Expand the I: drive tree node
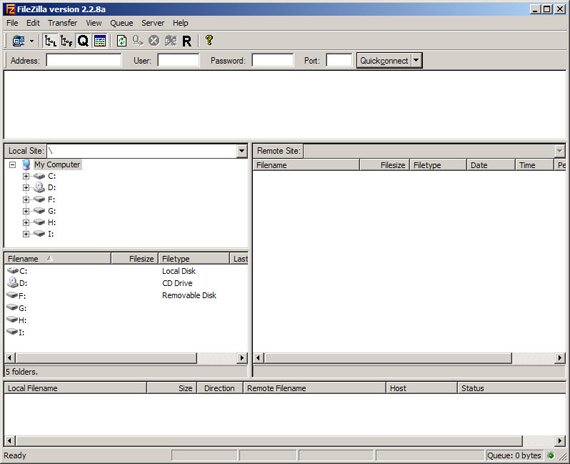This screenshot has width=570, height=464. (x=26, y=234)
